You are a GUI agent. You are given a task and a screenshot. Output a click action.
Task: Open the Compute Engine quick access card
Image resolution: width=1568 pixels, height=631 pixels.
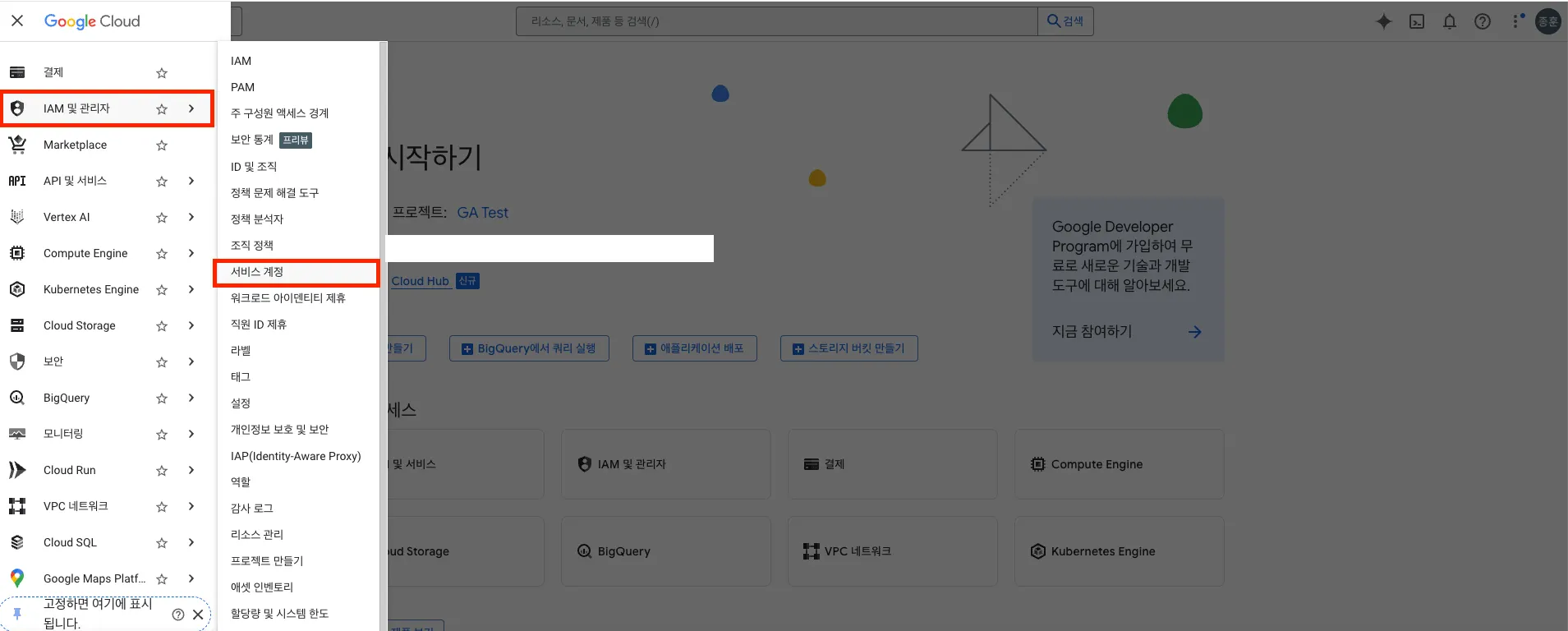pos(1120,464)
